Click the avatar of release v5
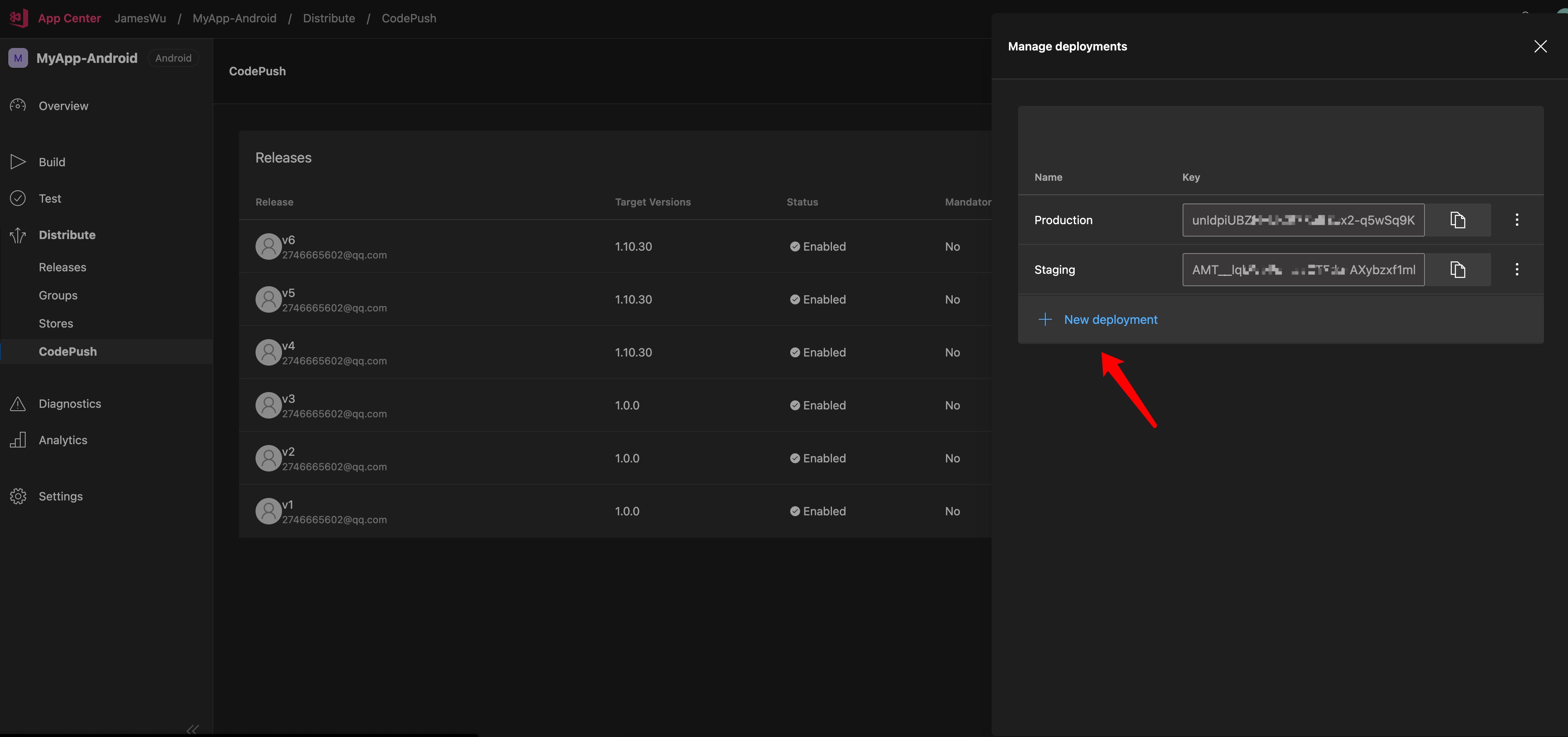Viewport: 1568px width, 737px height. (x=268, y=299)
